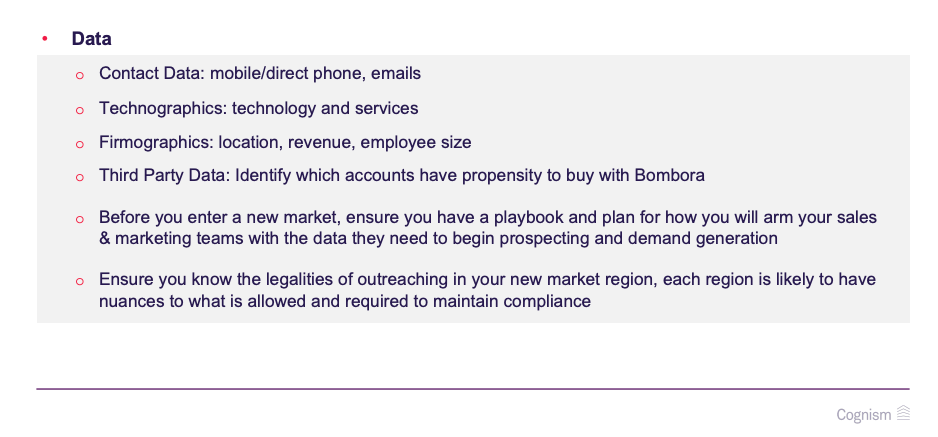Select the bold Data heading
This screenshot has height=437, width=938.
click(92, 39)
